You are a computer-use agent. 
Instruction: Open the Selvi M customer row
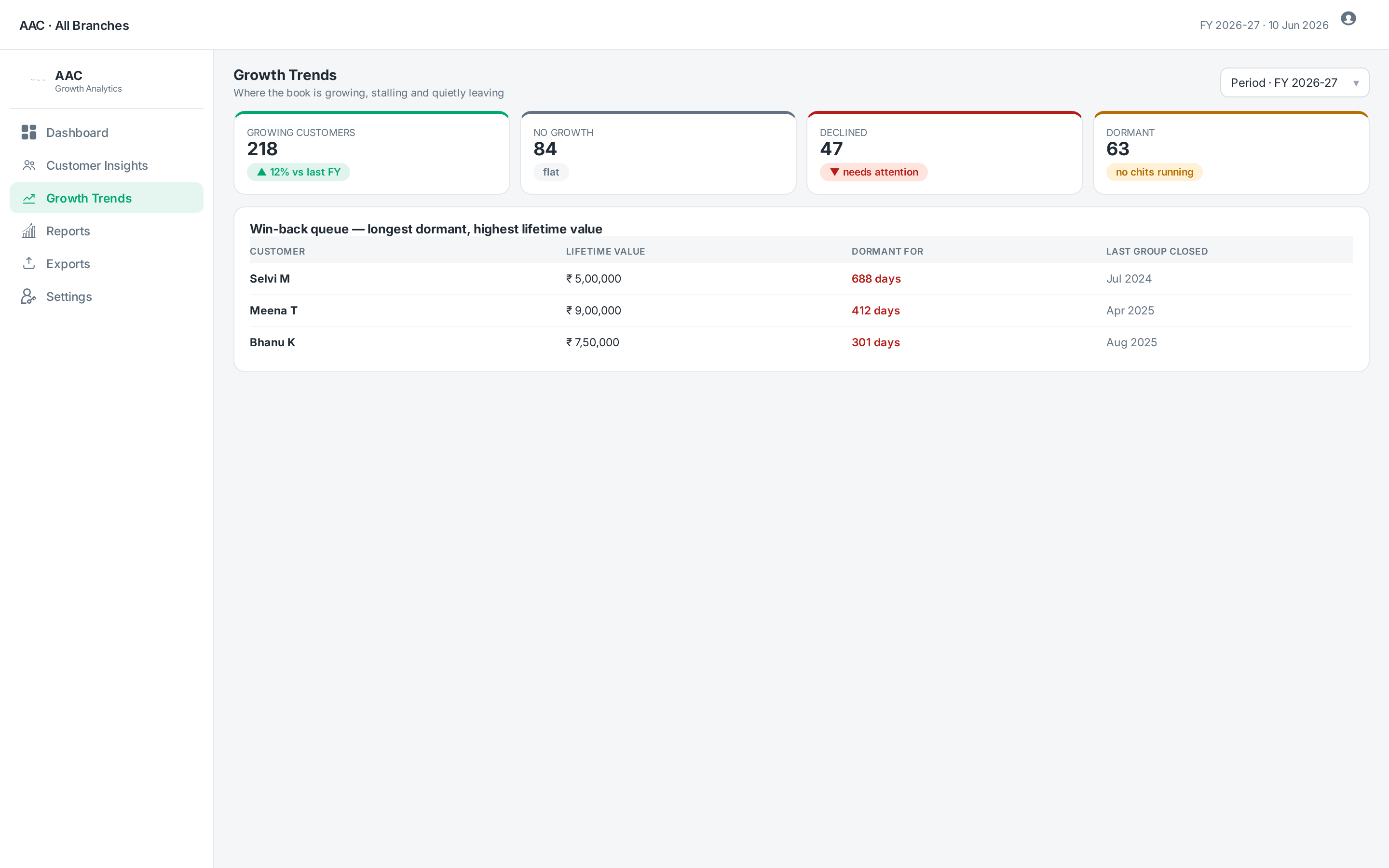pyautogui.click(x=801, y=279)
